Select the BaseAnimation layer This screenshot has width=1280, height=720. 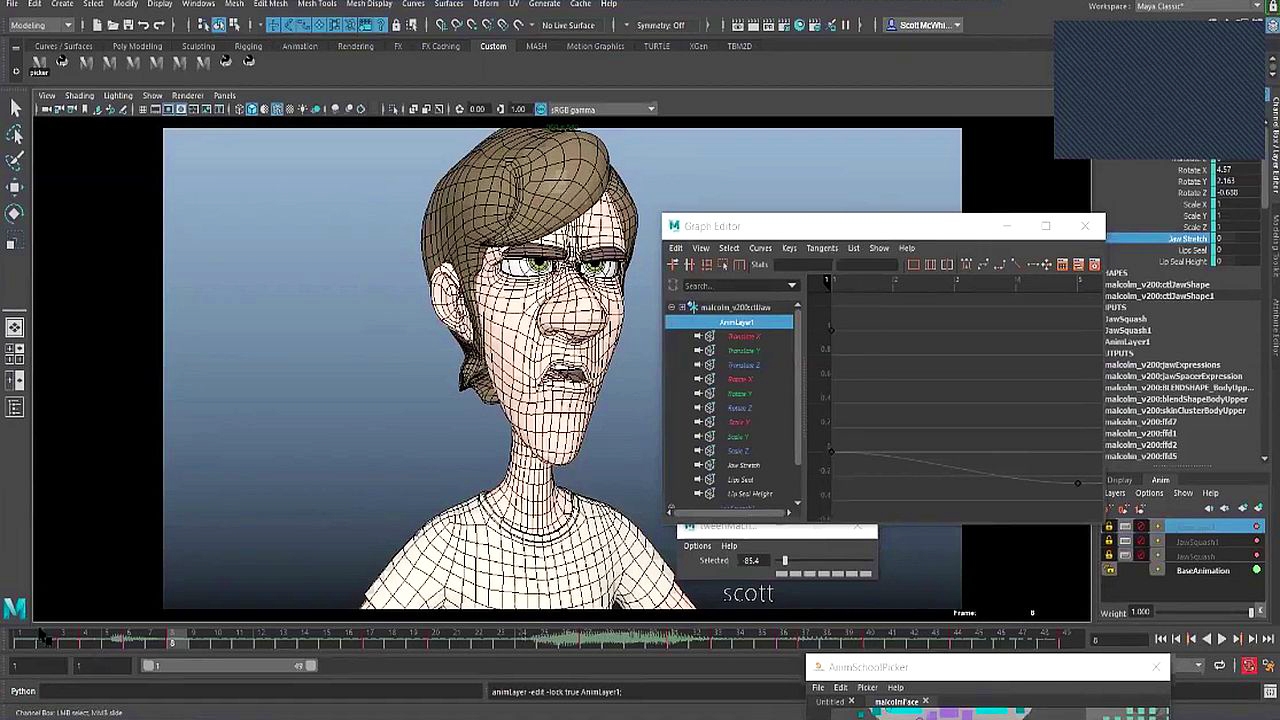tap(1202, 571)
